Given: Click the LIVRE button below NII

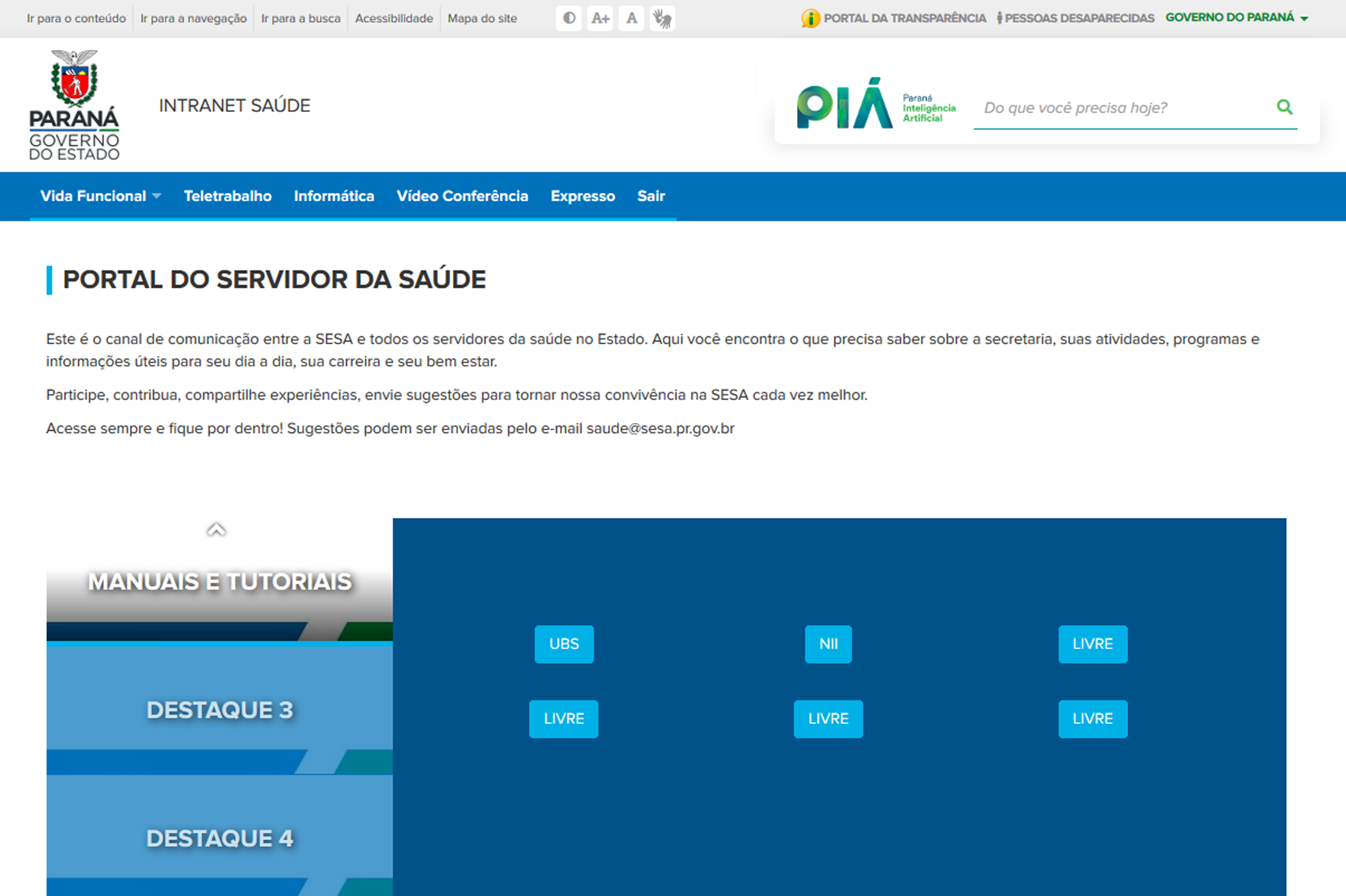Looking at the screenshot, I should pyautogui.click(x=828, y=719).
